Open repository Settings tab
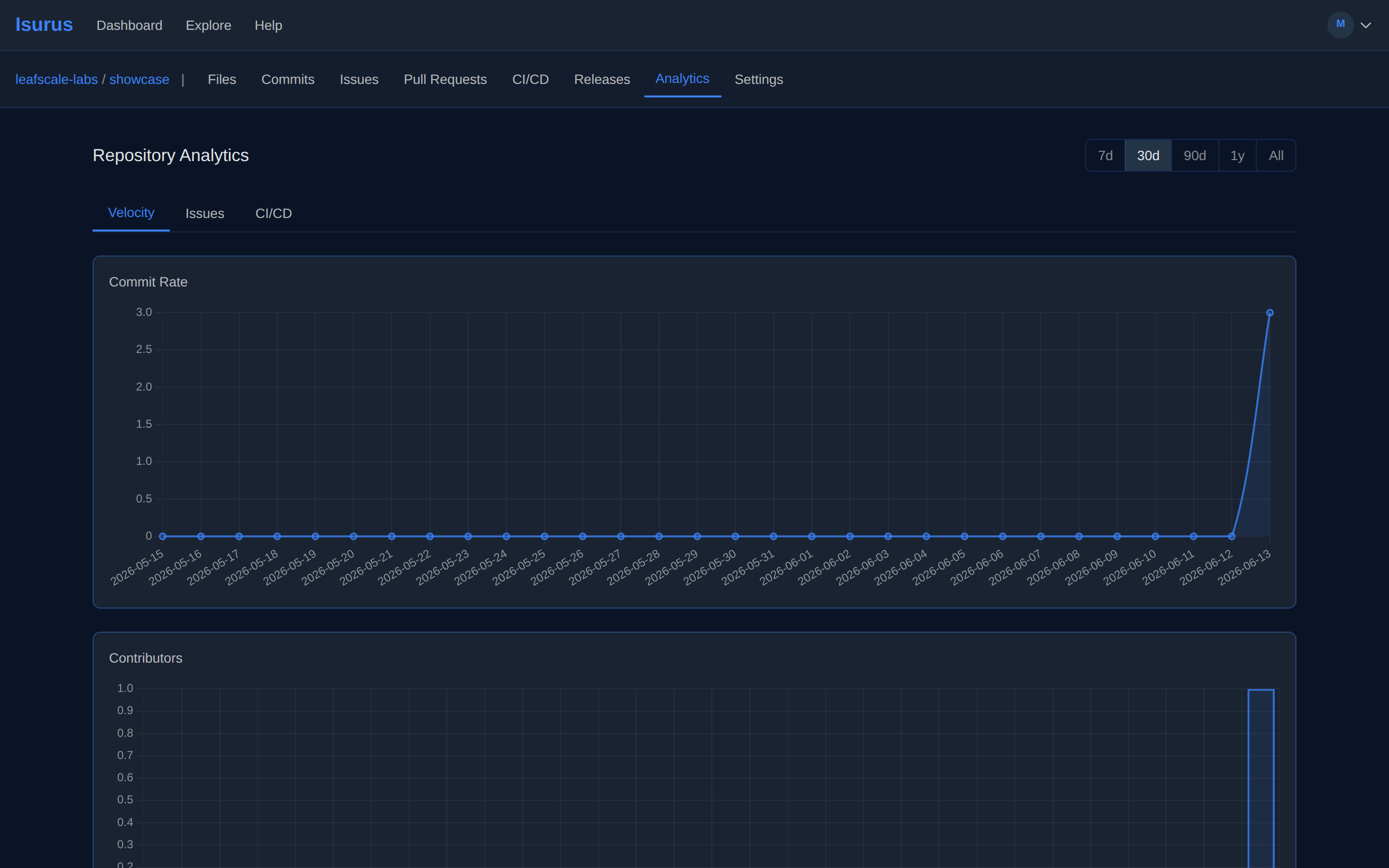Screen dimensions: 1389x868 [x=758, y=79]
